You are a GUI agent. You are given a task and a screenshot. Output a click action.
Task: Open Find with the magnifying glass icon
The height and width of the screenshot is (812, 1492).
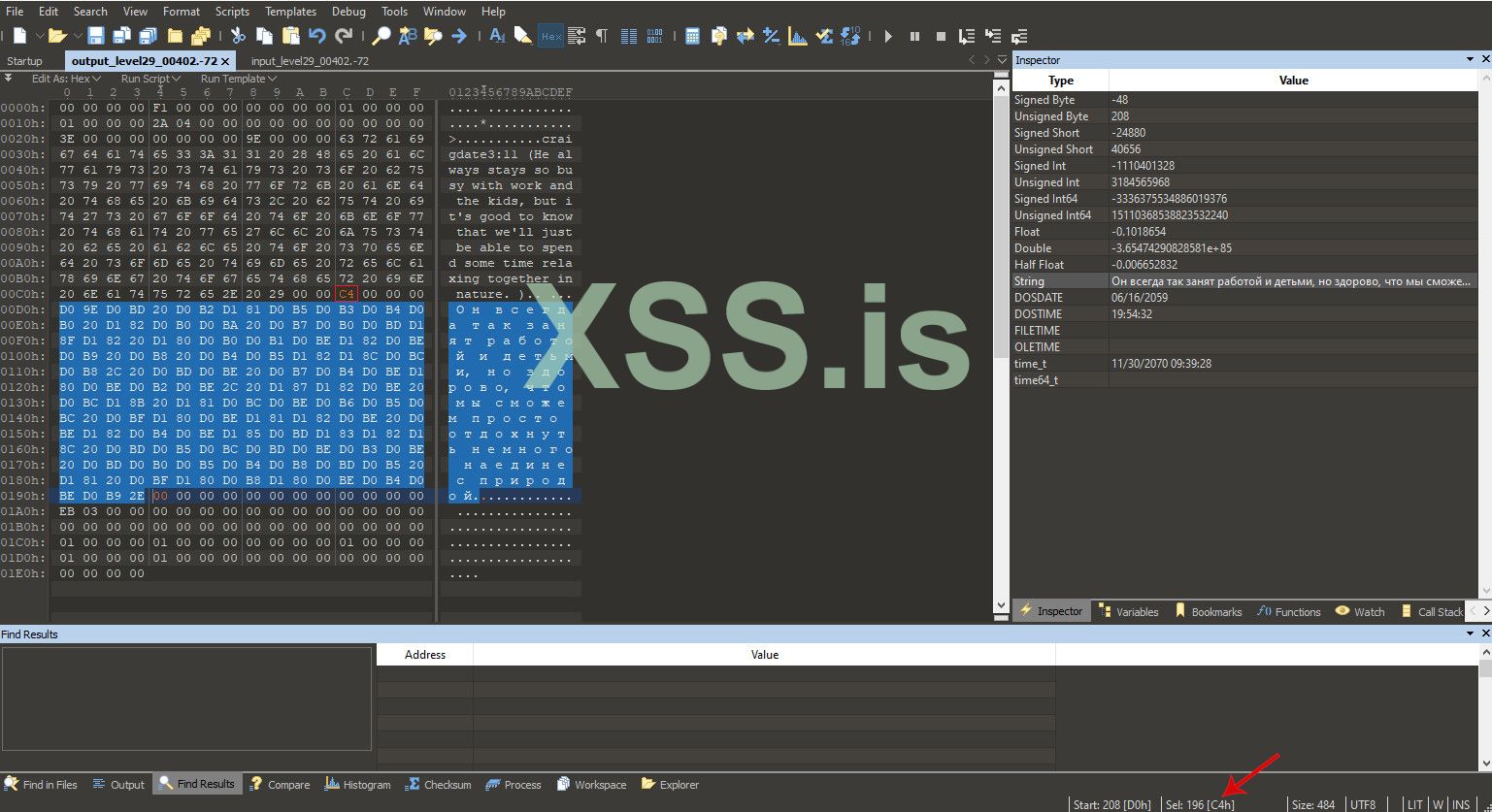click(381, 36)
